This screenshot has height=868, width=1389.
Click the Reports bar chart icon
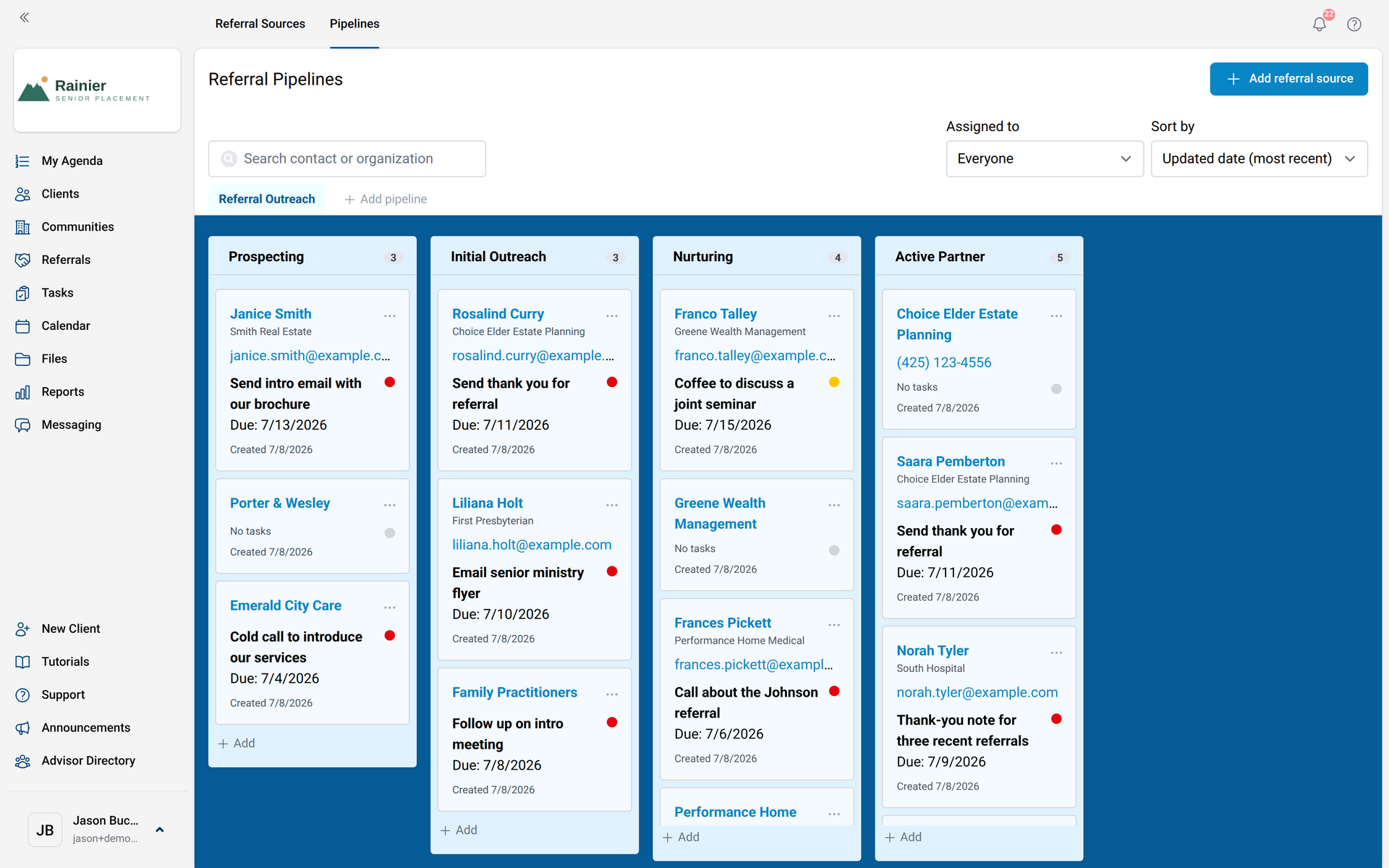22,392
